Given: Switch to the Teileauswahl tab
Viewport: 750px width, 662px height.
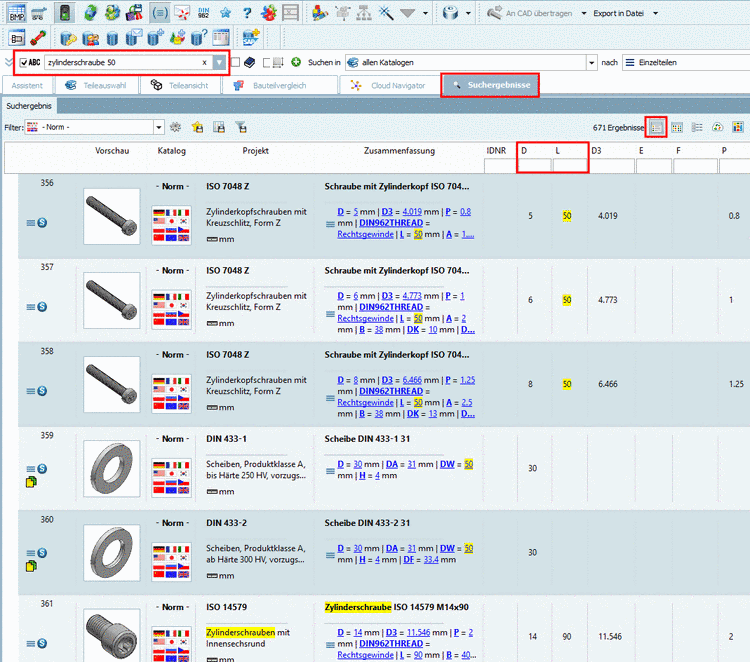Looking at the screenshot, I should [97, 86].
